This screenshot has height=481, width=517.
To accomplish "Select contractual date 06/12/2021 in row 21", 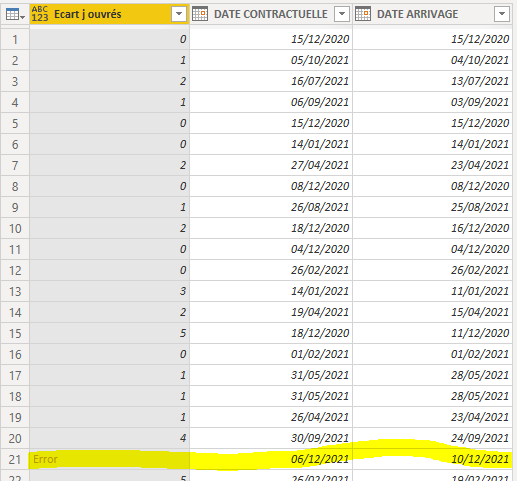I will (x=271, y=459).
